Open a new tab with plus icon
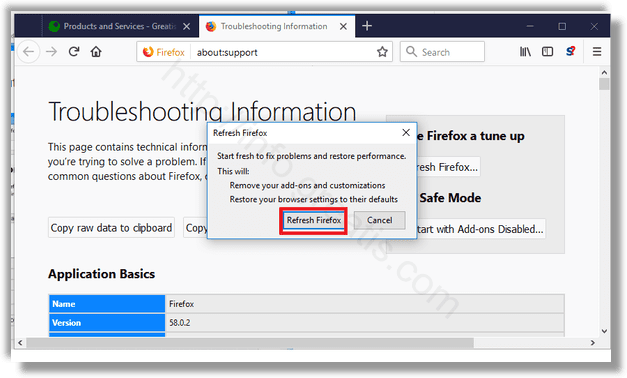Screen dimensions: 627x378 click(x=367, y=26)
